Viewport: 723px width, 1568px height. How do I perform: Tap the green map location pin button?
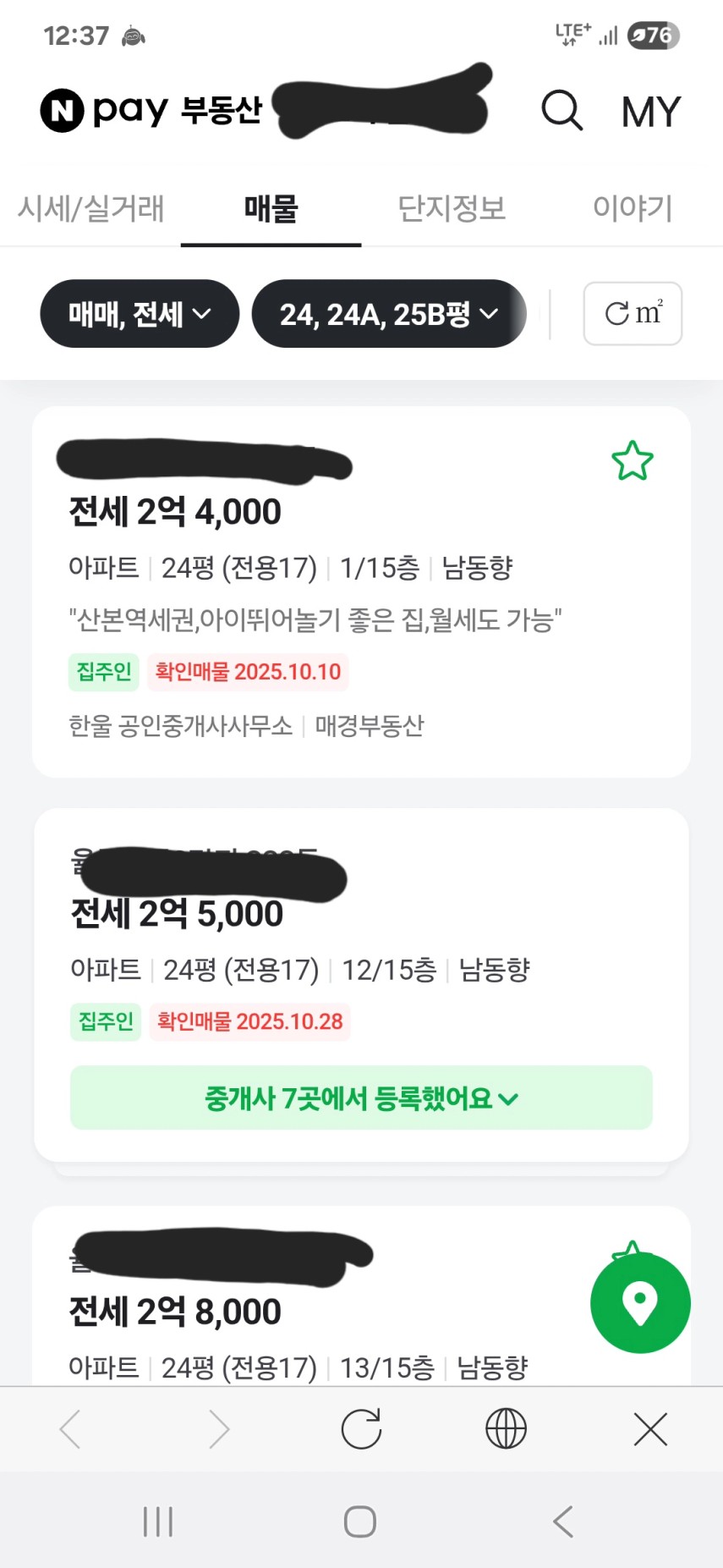pos(640,1303)
